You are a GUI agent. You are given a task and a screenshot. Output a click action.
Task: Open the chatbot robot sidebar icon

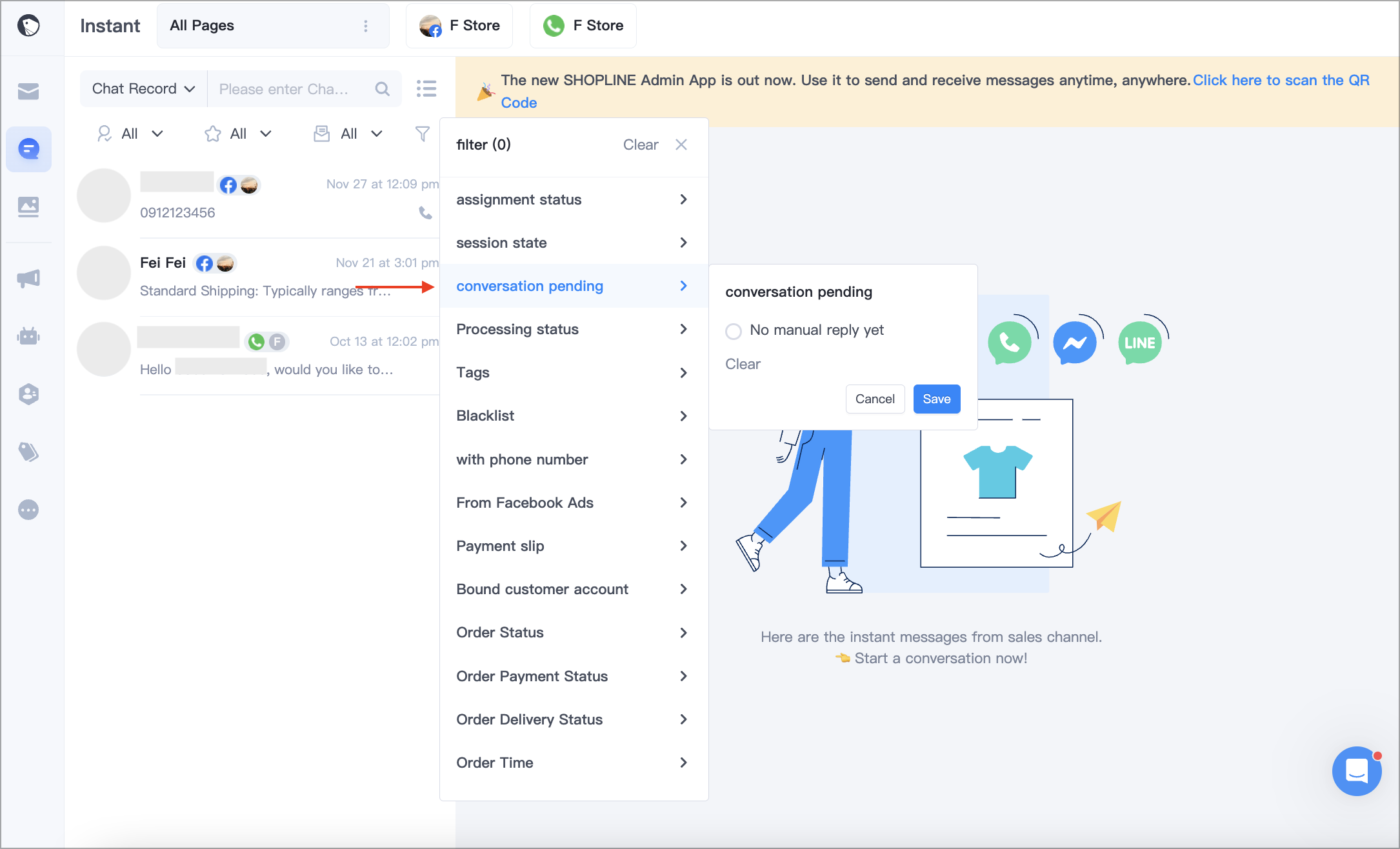[x=28, y=336]
